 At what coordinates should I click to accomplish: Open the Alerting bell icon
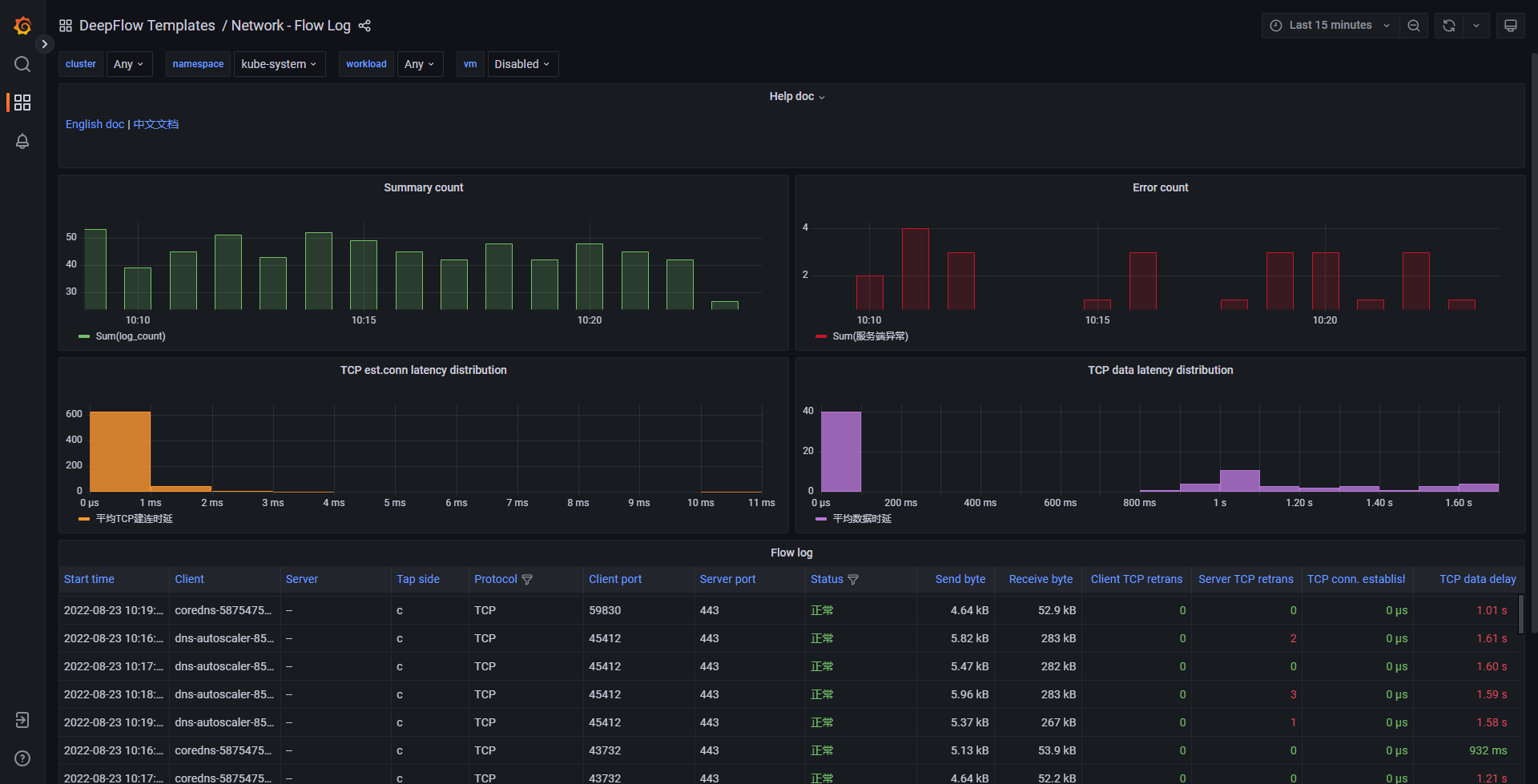pos(22,141)
